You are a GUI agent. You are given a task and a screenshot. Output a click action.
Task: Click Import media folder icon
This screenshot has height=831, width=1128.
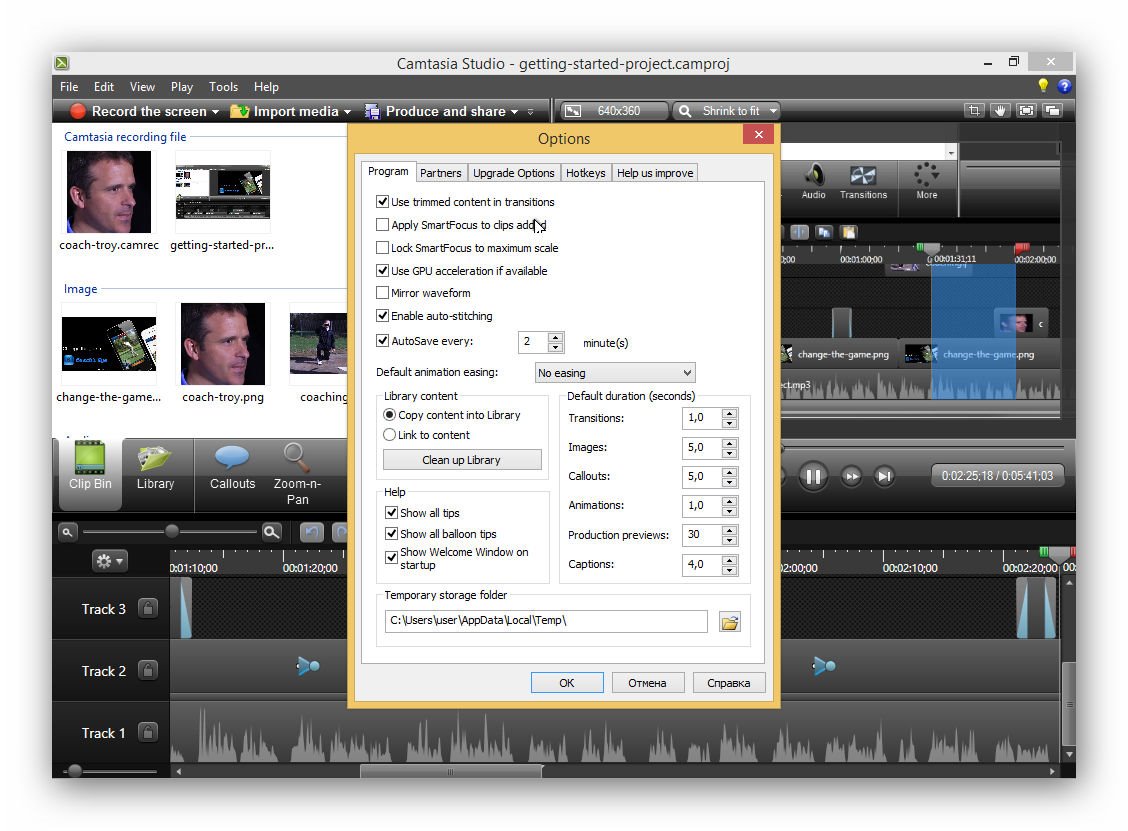(x=240, y=111)
